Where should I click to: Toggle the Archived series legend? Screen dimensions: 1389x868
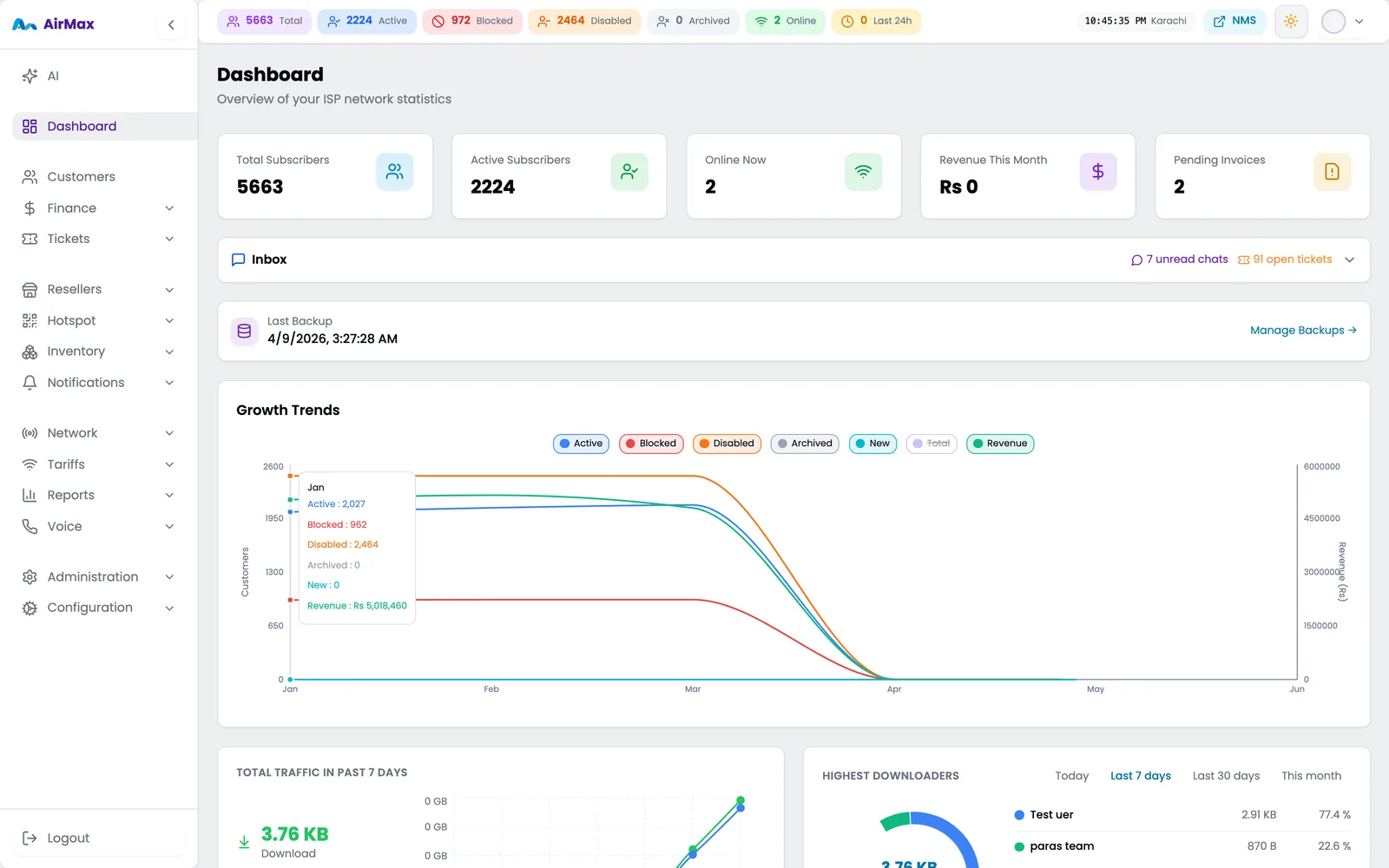tap(805, 444)
